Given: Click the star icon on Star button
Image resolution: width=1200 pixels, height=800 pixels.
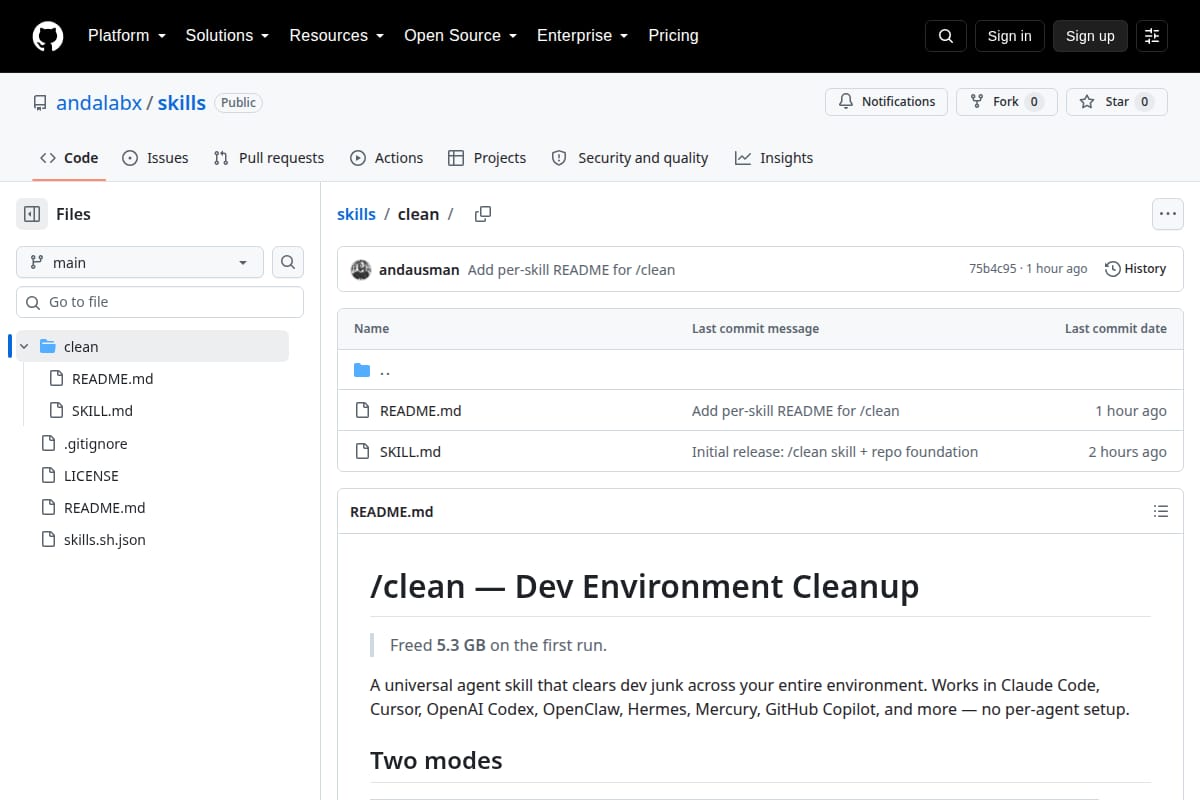Looking at the screenshot, I should [x=1087, y=102].
